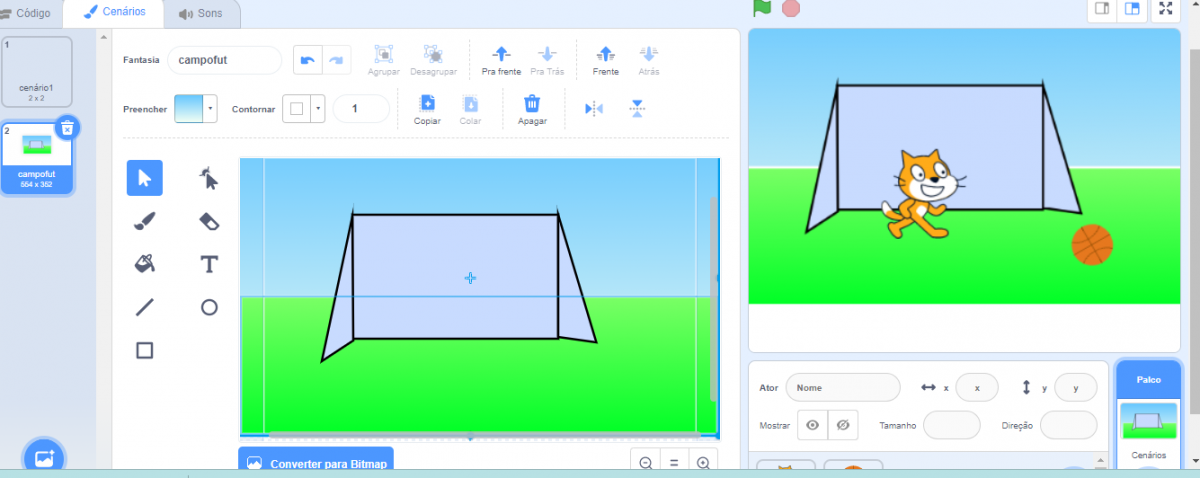Hide sprite using crossed-eye icon
This screenshot has height=478, width=1200.
pyautogui.click(x=843, y=425)
